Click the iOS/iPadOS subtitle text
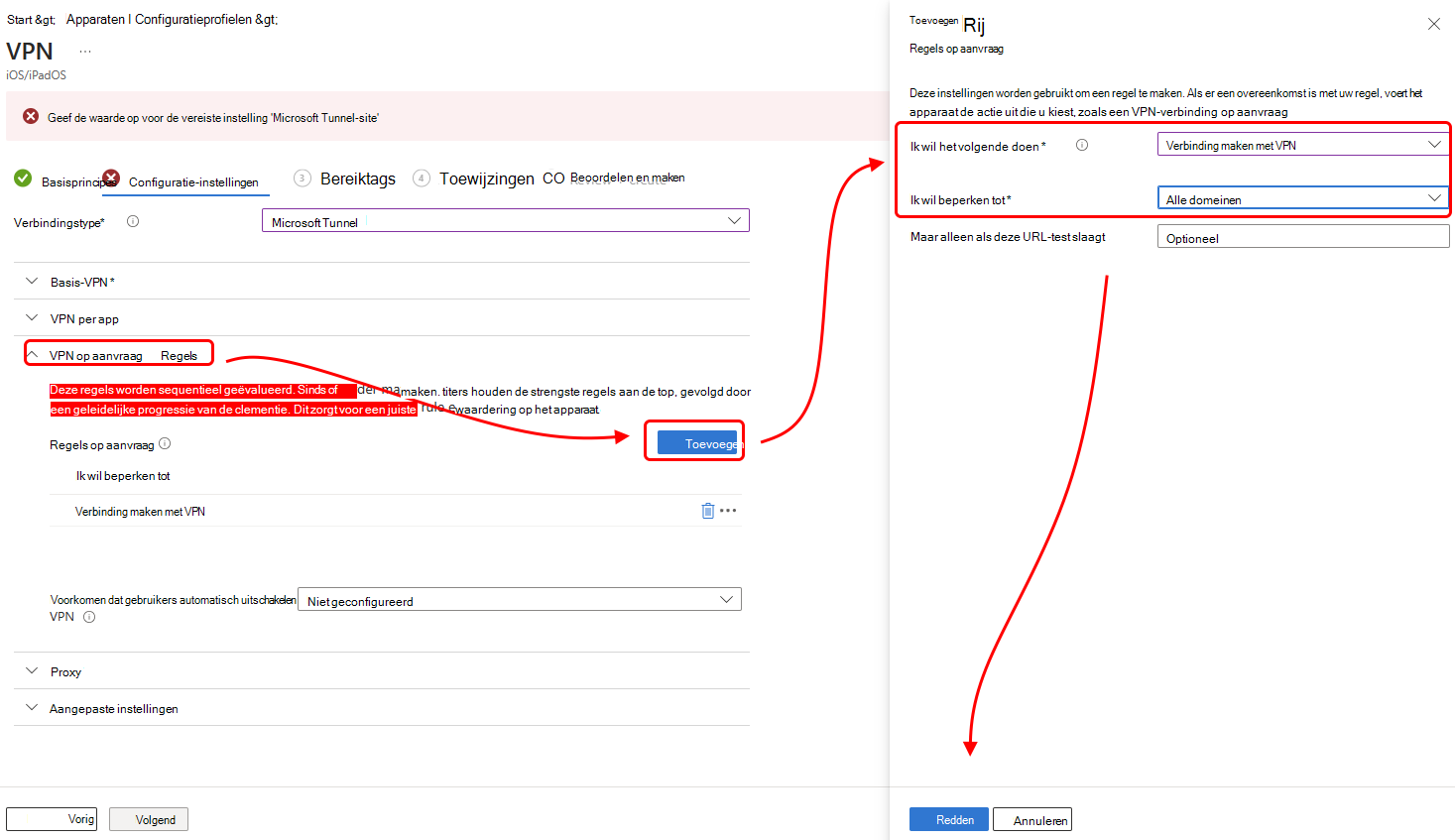Image resolution: width=1455 pixels, height=840 pixels. pos(37,75)
